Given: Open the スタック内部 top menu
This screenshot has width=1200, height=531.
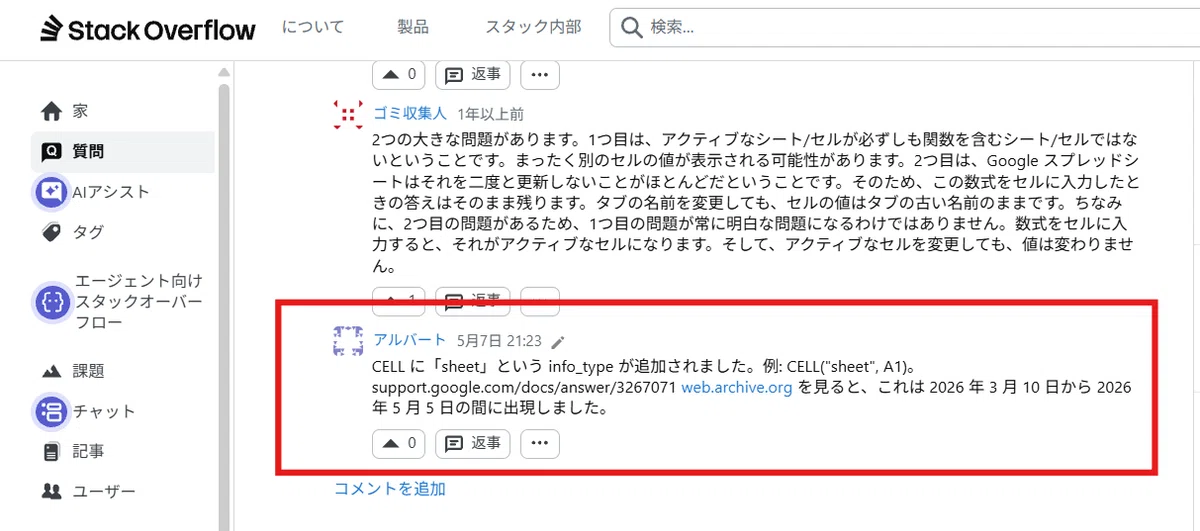Looking at the screenshot, I should tap(533, 28).
